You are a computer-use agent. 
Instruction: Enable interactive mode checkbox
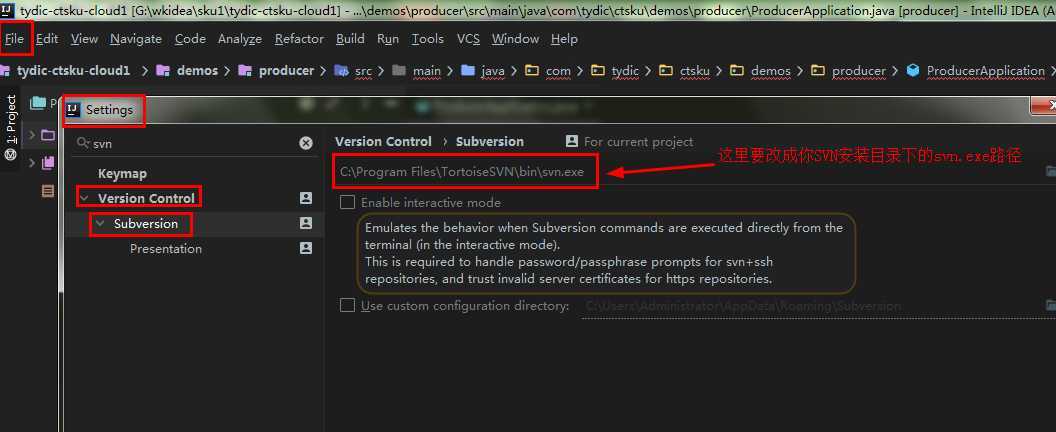coord(348,202)
